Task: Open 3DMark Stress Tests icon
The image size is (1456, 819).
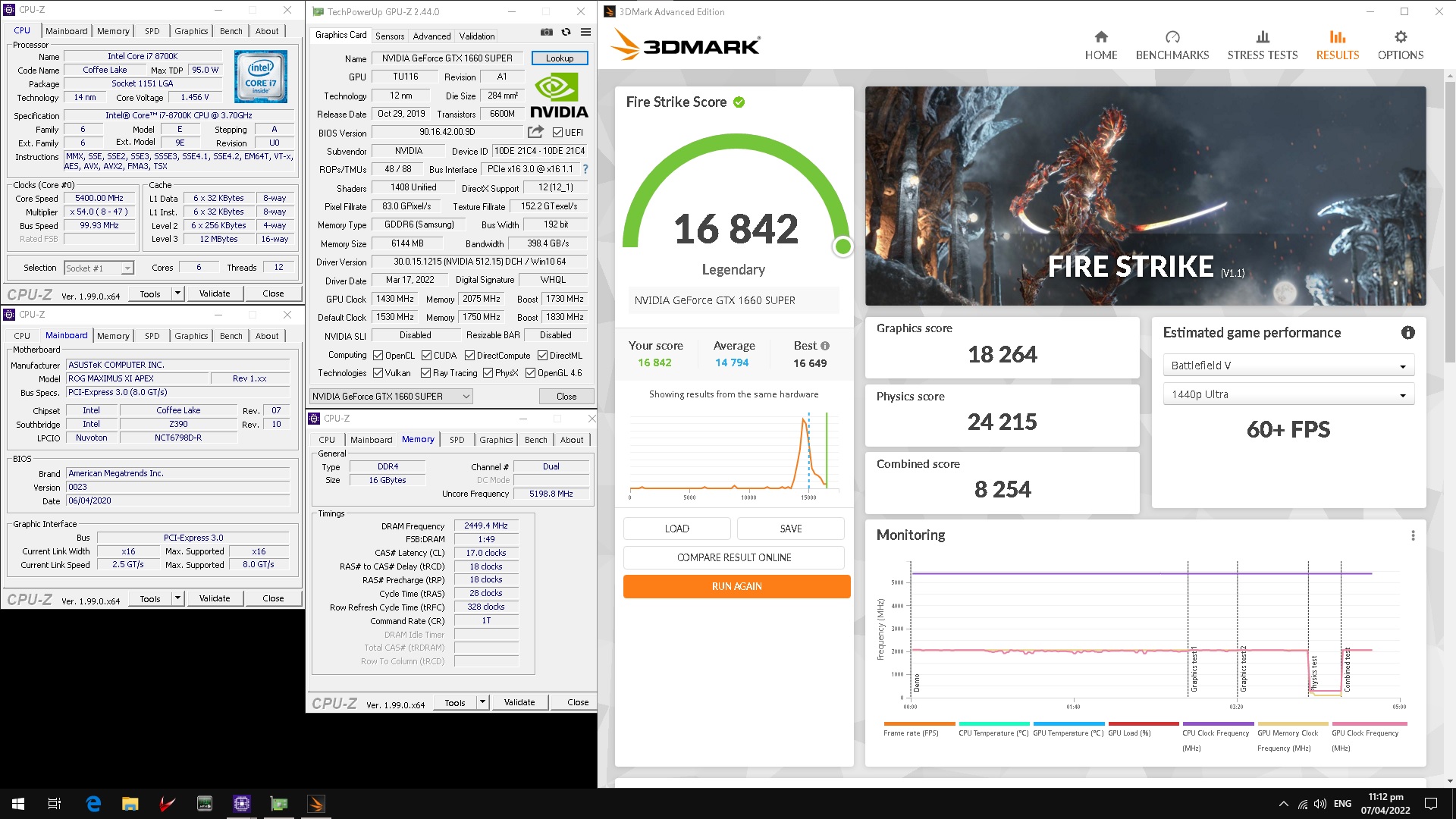Action: 1263,36
